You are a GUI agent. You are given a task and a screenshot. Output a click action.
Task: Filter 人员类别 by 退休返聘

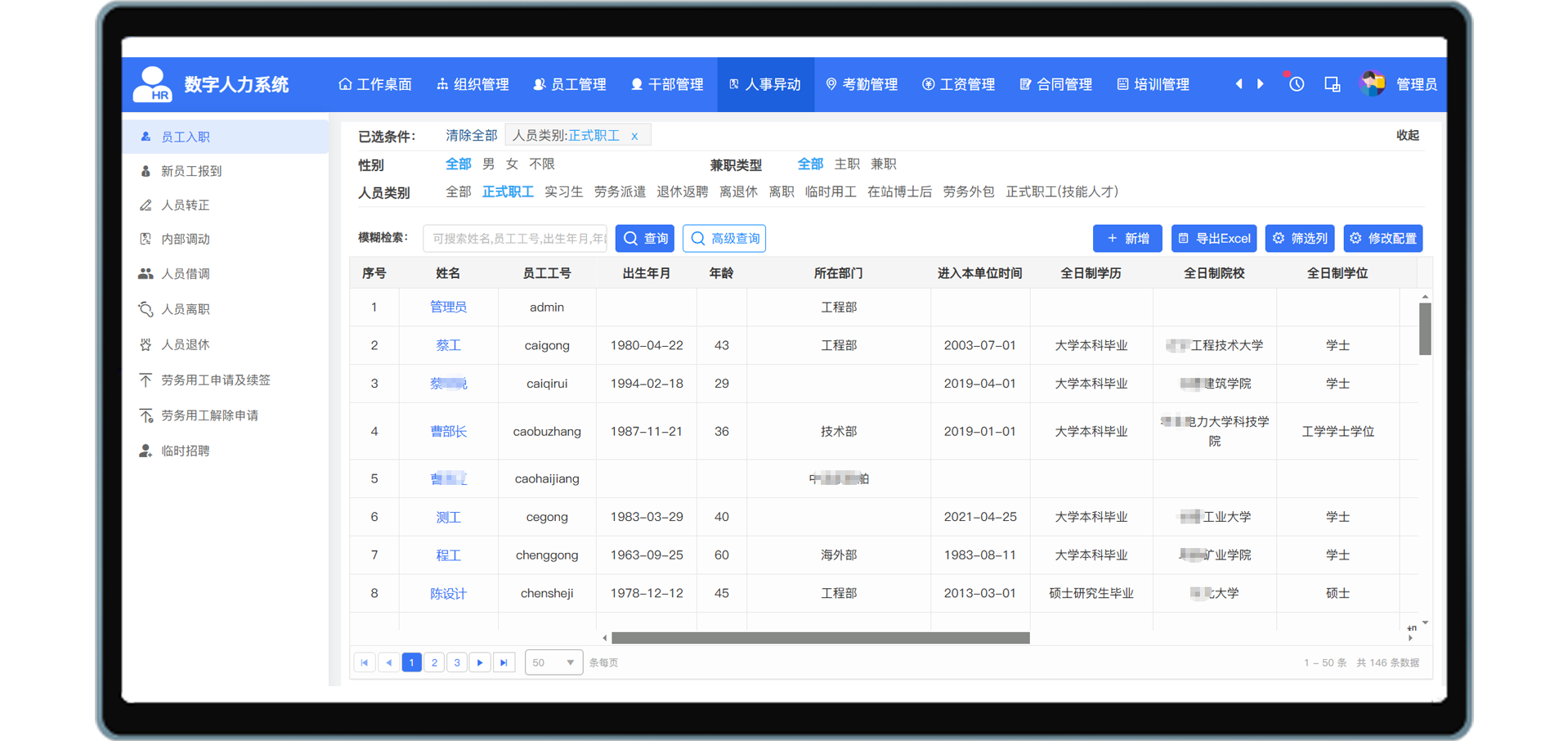tap(683, 192)
